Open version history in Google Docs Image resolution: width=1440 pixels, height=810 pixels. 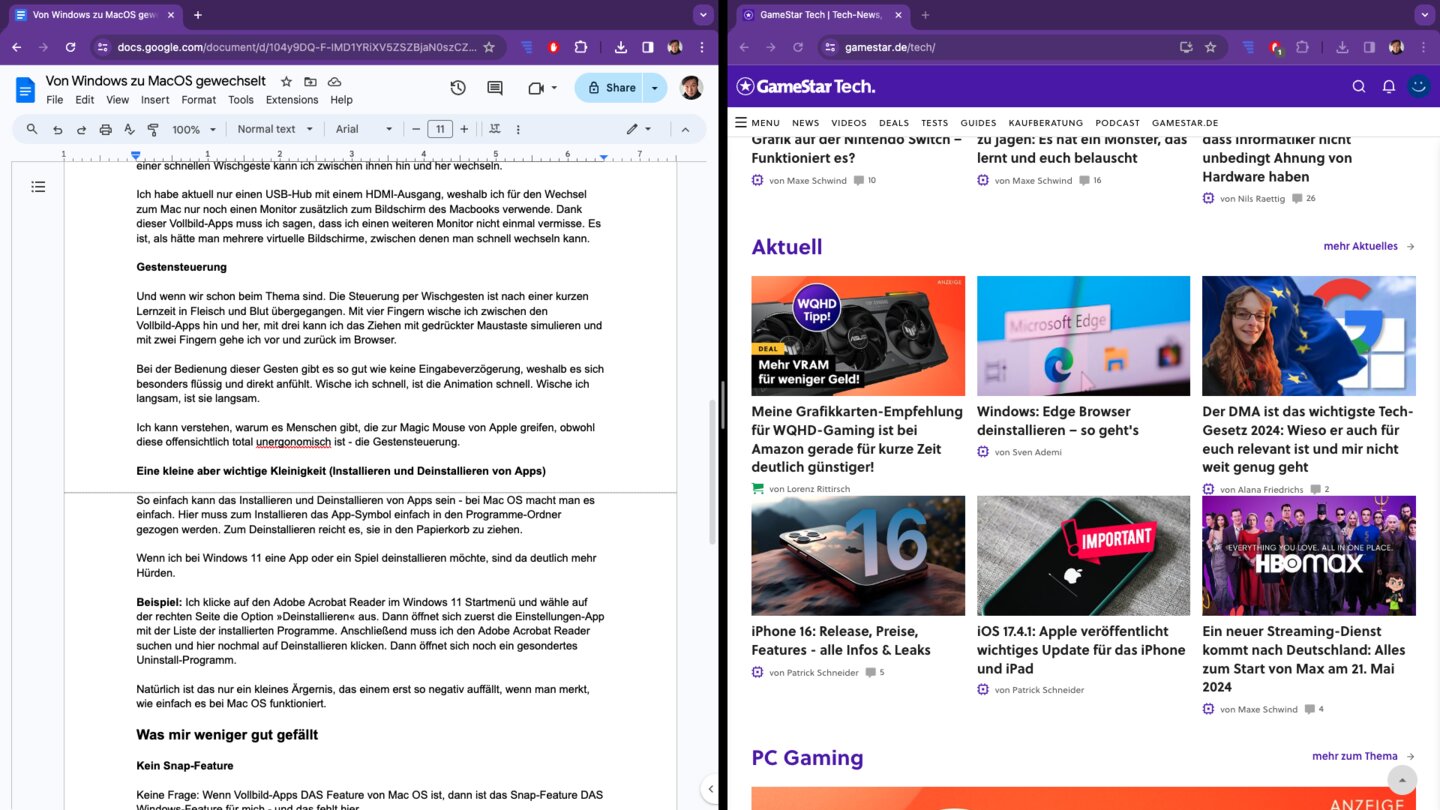click(x=458, y=88)
